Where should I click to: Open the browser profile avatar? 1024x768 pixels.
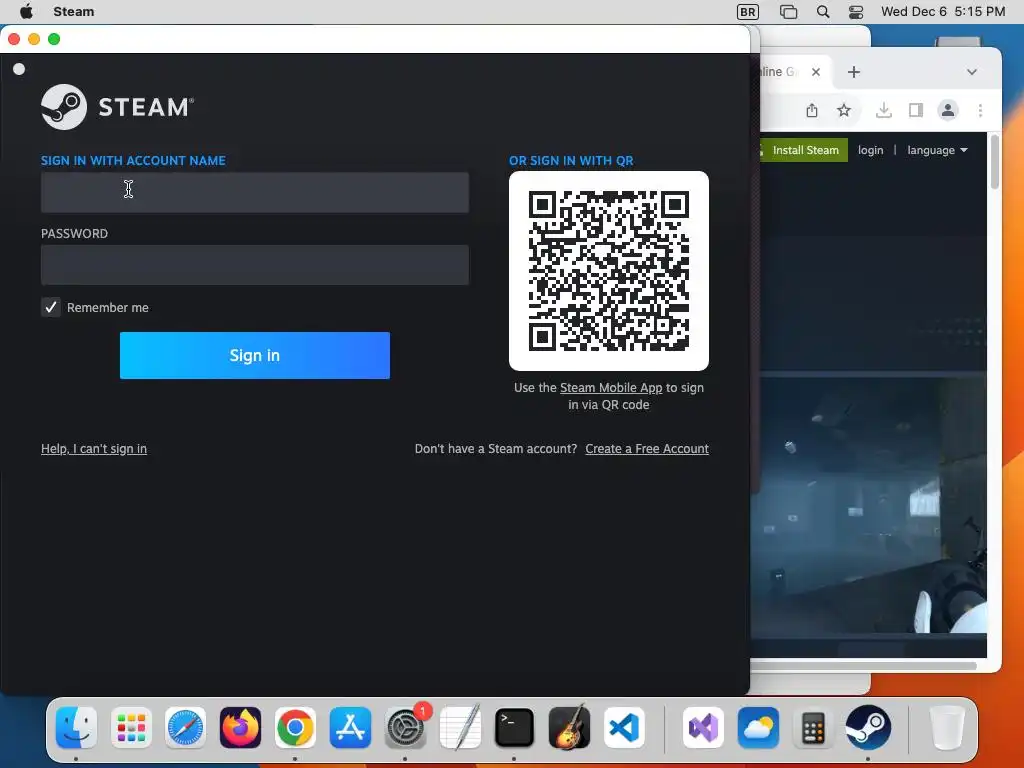pyautogui.click(x=948, y=110)
